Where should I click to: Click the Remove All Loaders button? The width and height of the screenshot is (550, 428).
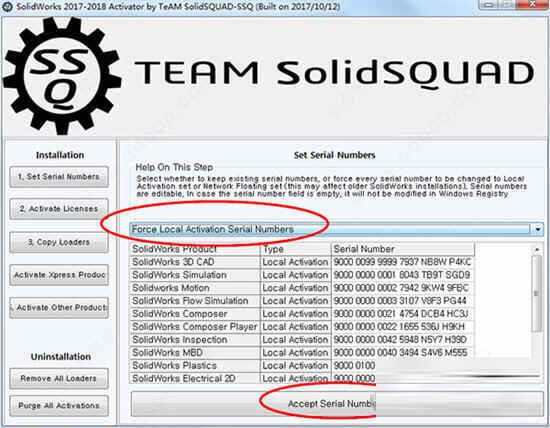(59, 379)
